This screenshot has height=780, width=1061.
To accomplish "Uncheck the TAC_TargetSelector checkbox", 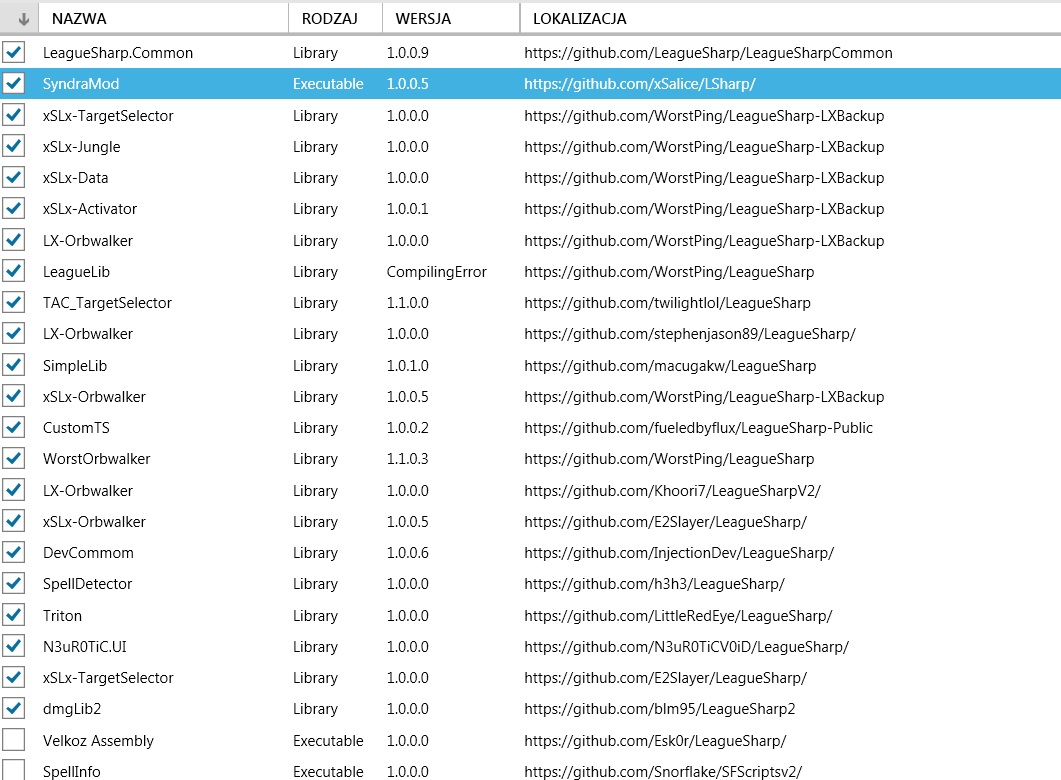I will 14,302.
